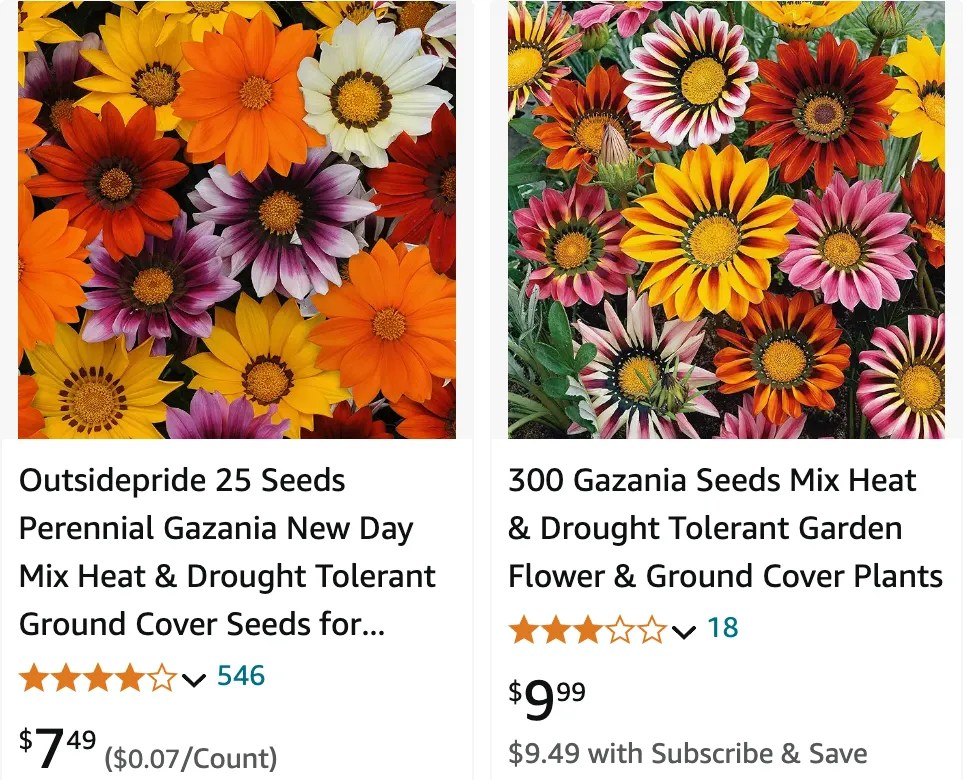
Task: Open the 300 Gazania Seeds product image
Action: (x=726, y=218)
